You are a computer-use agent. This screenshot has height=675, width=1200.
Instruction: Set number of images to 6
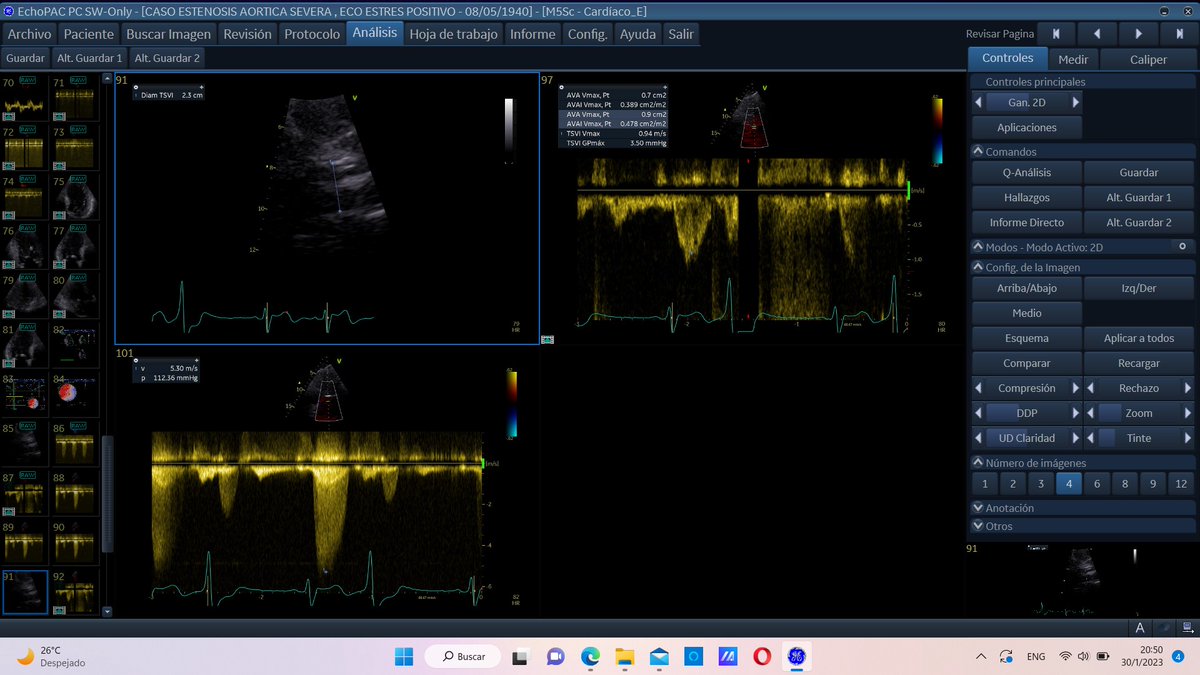pos(1097,484)
